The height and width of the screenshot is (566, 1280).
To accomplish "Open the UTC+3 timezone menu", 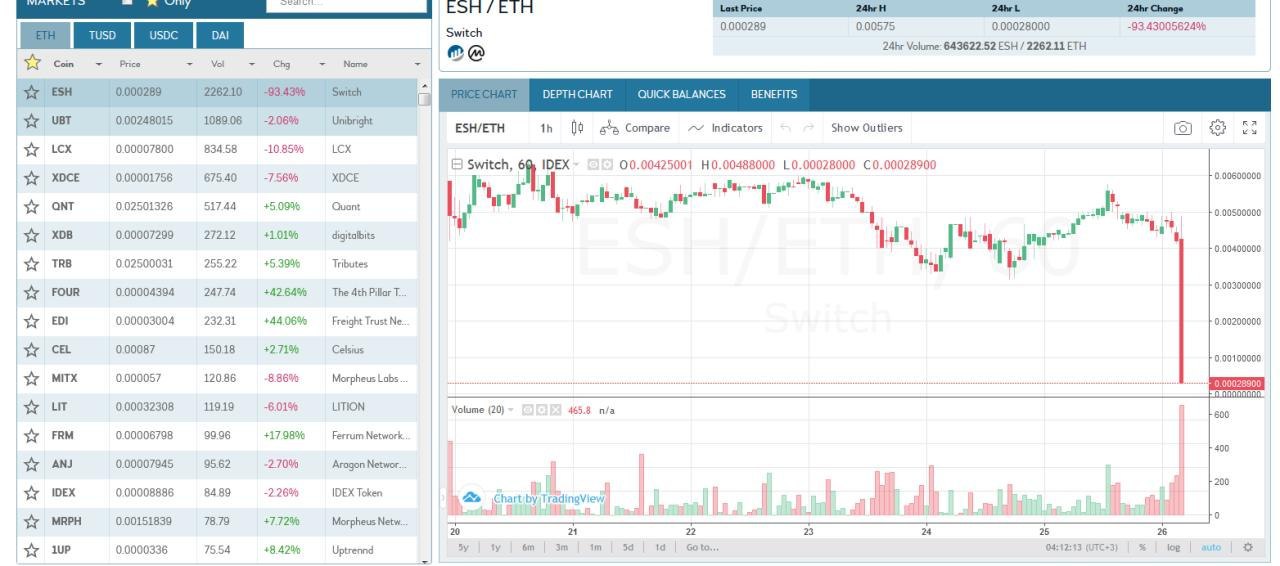I will pyautogui.click(x=1083, y=547).
